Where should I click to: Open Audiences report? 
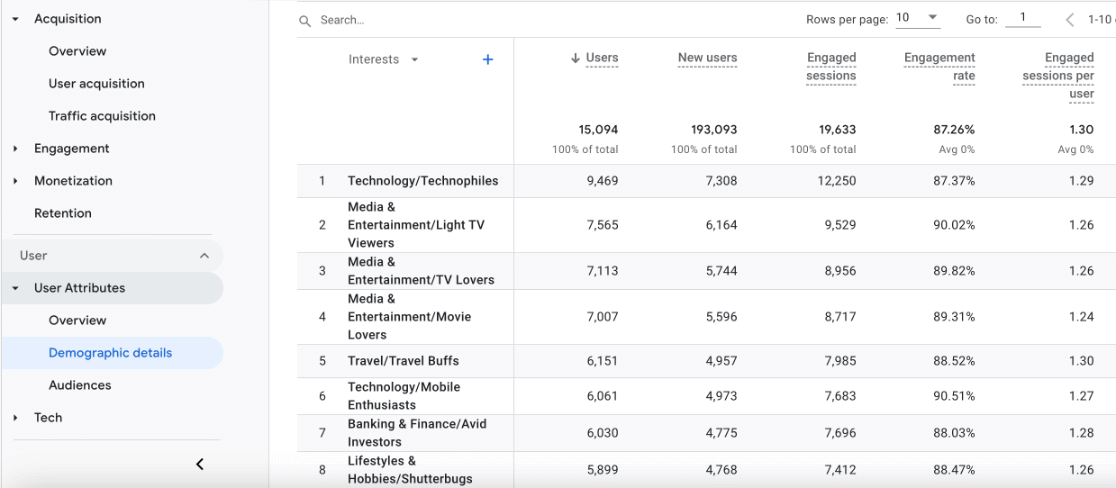pyautogui.click(x=80, y=386)
